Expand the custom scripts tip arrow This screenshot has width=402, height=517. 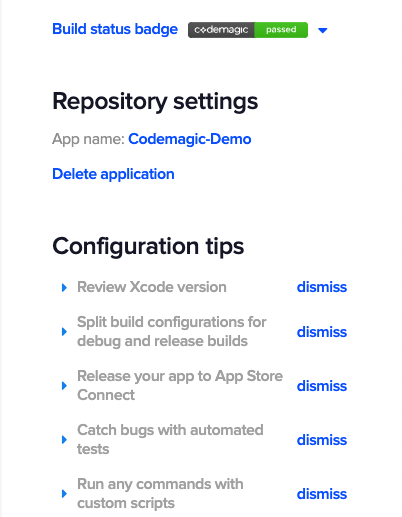64,494
